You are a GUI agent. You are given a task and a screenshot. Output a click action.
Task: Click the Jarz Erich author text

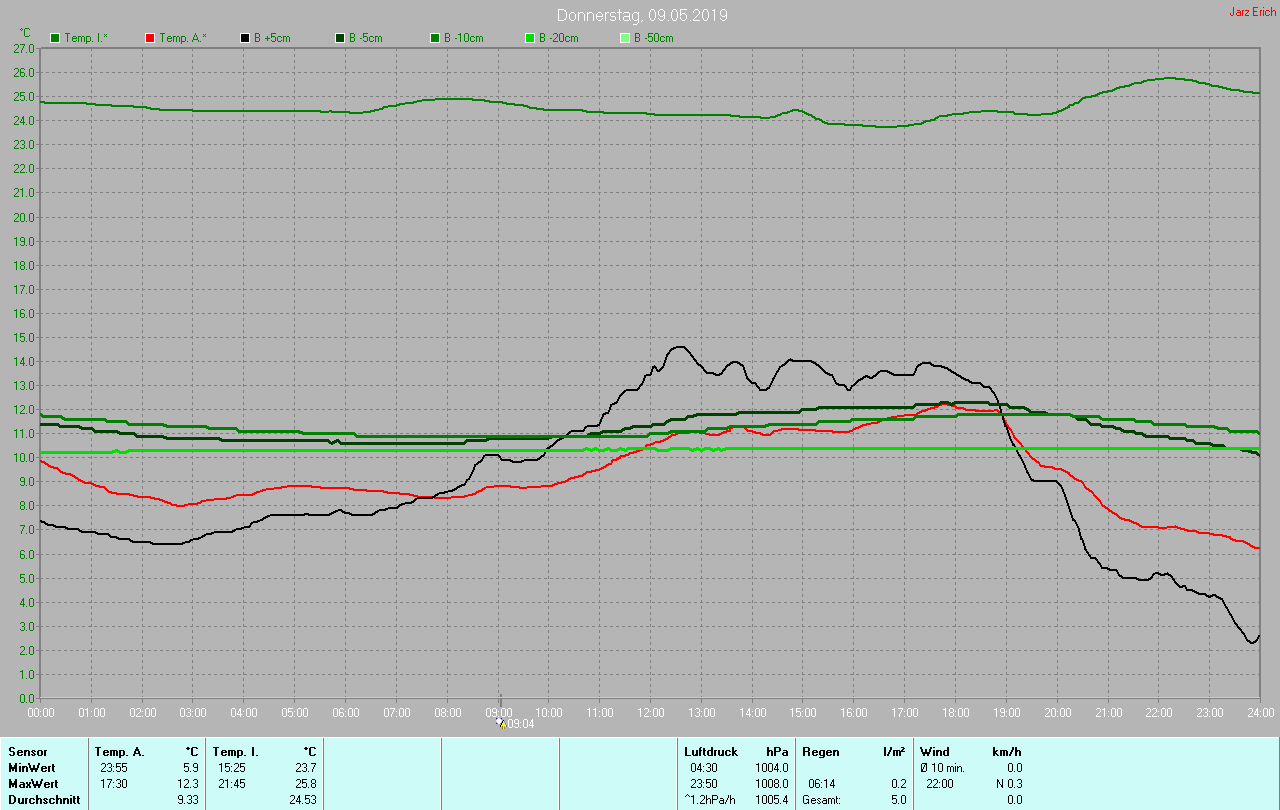[x=1252, y=12]
